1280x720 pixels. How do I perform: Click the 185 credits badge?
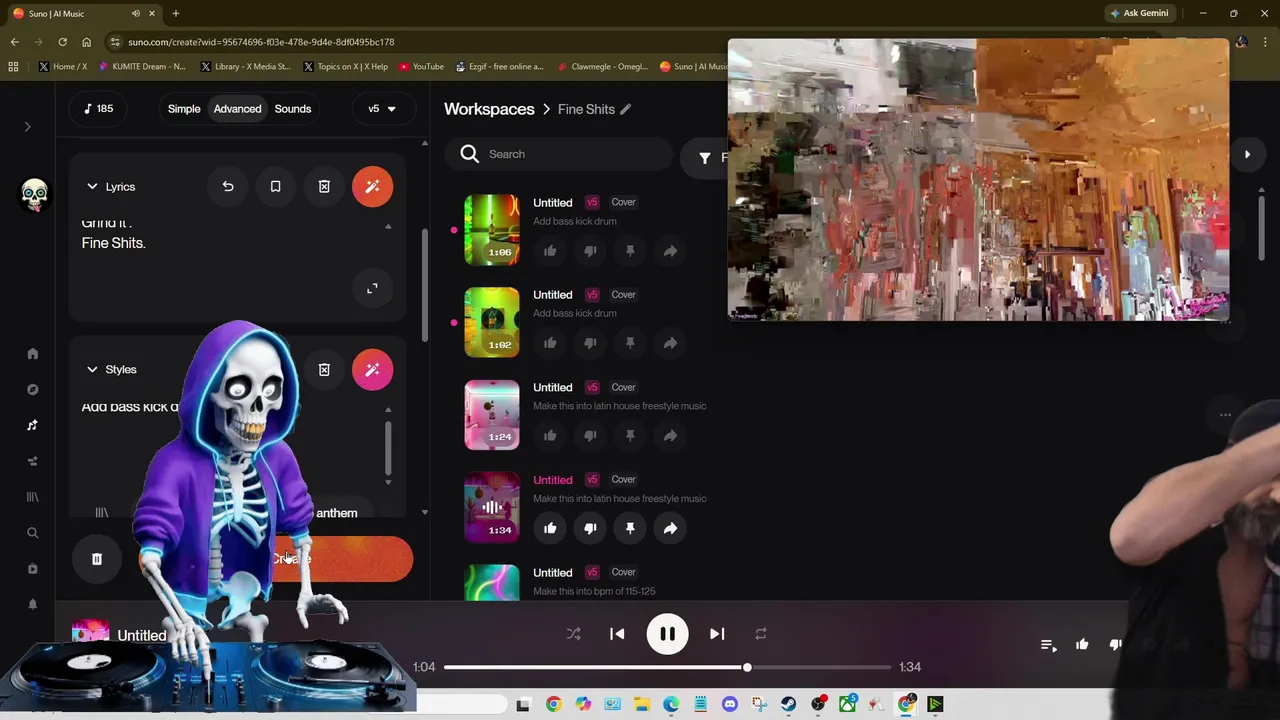coord(98,109)
